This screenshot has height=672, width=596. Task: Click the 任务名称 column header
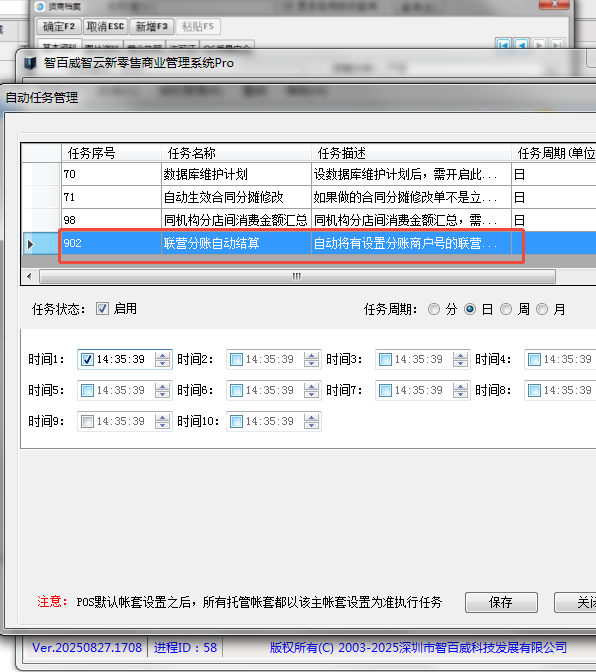[x=236, y=153]
